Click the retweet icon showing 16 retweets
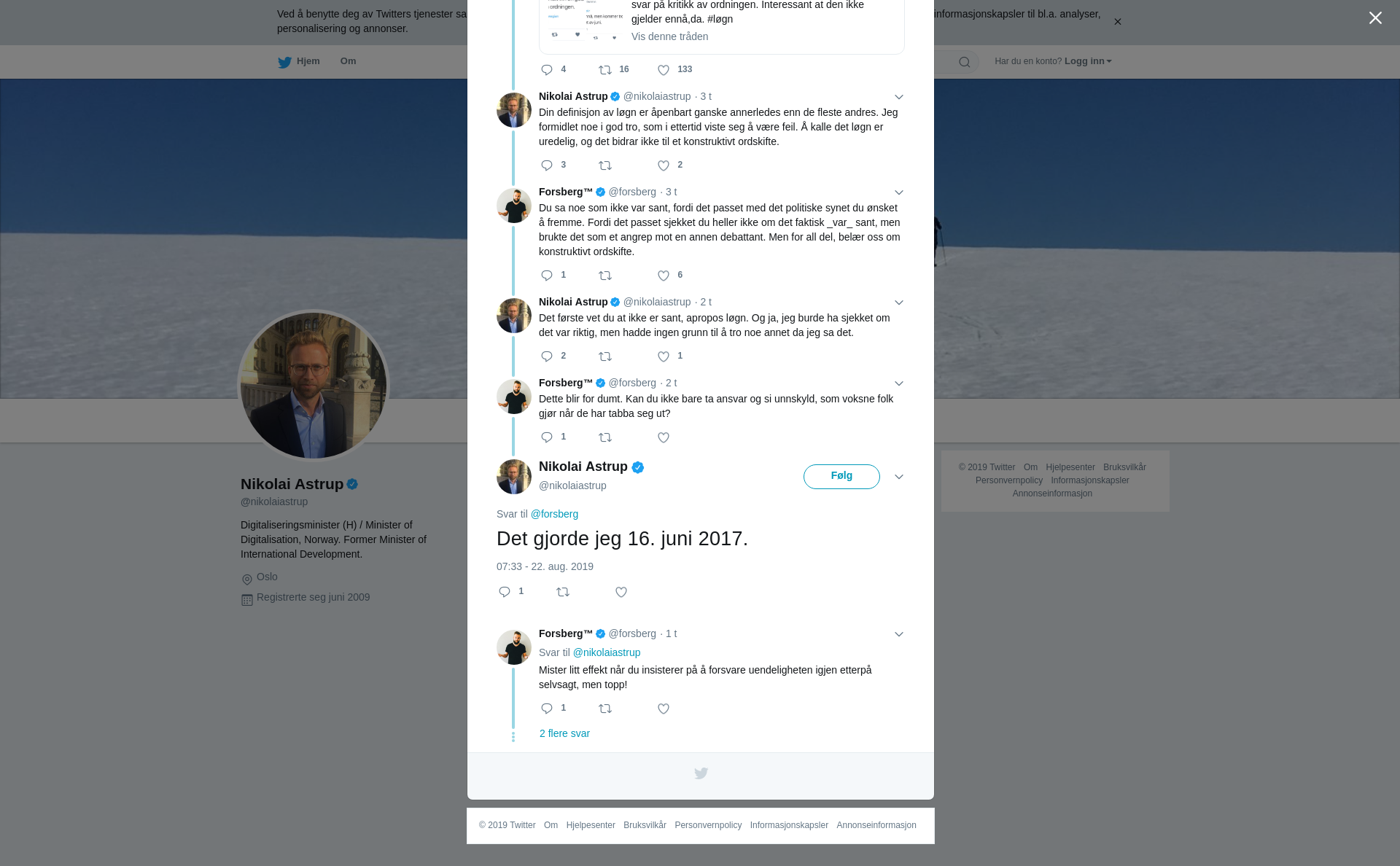The height and width of the screenshot is (866, 1400). [605, 70]
